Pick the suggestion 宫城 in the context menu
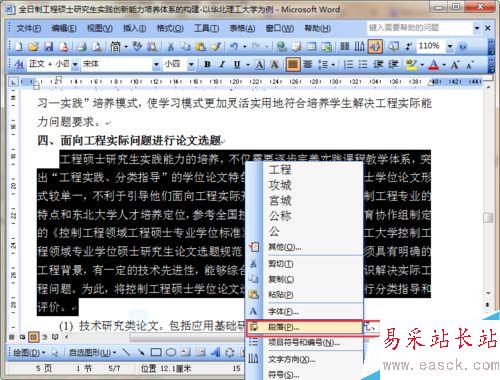 pos(280,201)
